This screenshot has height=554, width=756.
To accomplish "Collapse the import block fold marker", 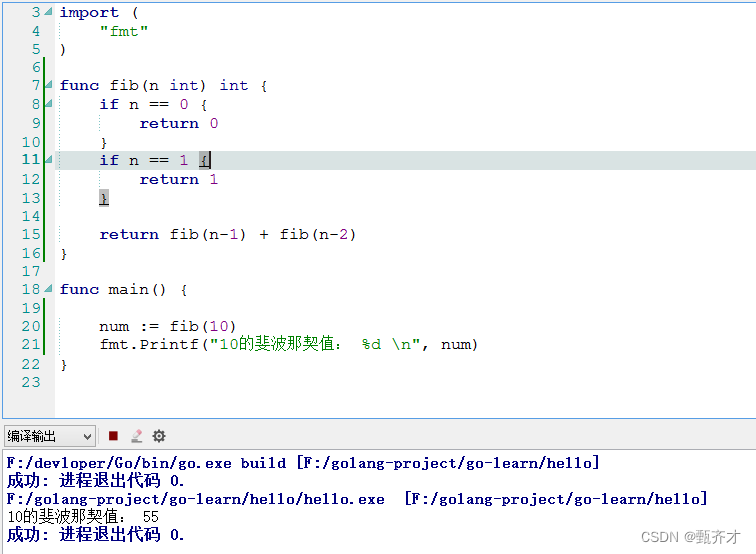I will (x=48, y=12).
